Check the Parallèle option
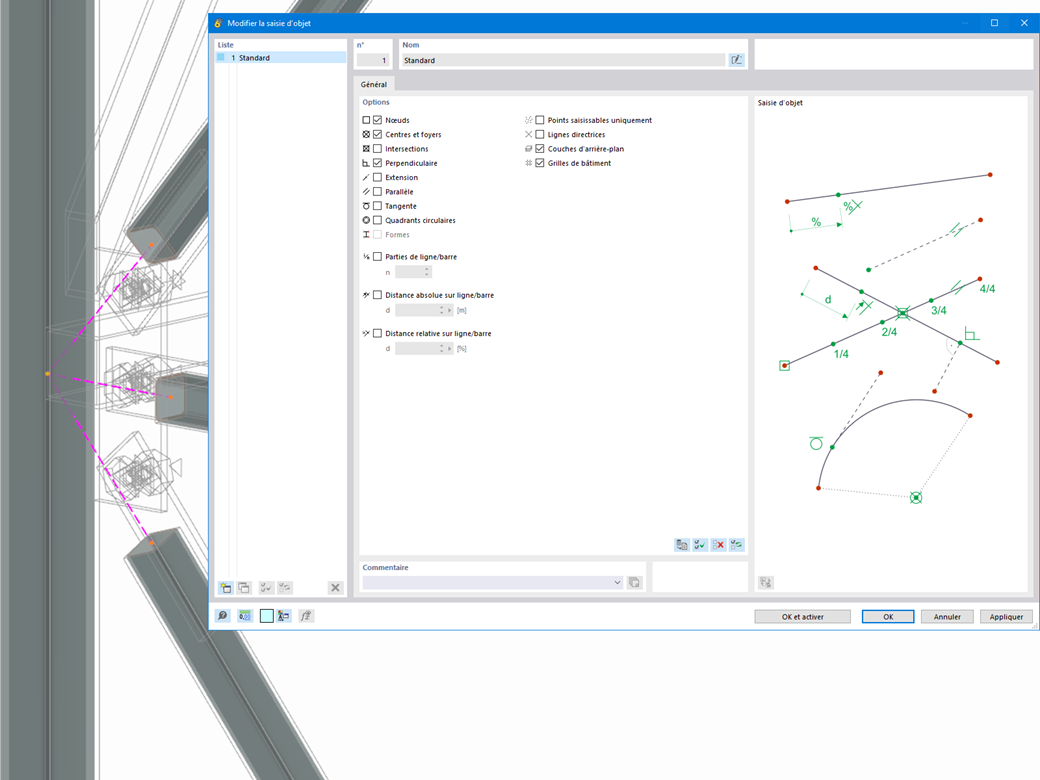This screenshot has height=780, width=1040. pos(377,192)
